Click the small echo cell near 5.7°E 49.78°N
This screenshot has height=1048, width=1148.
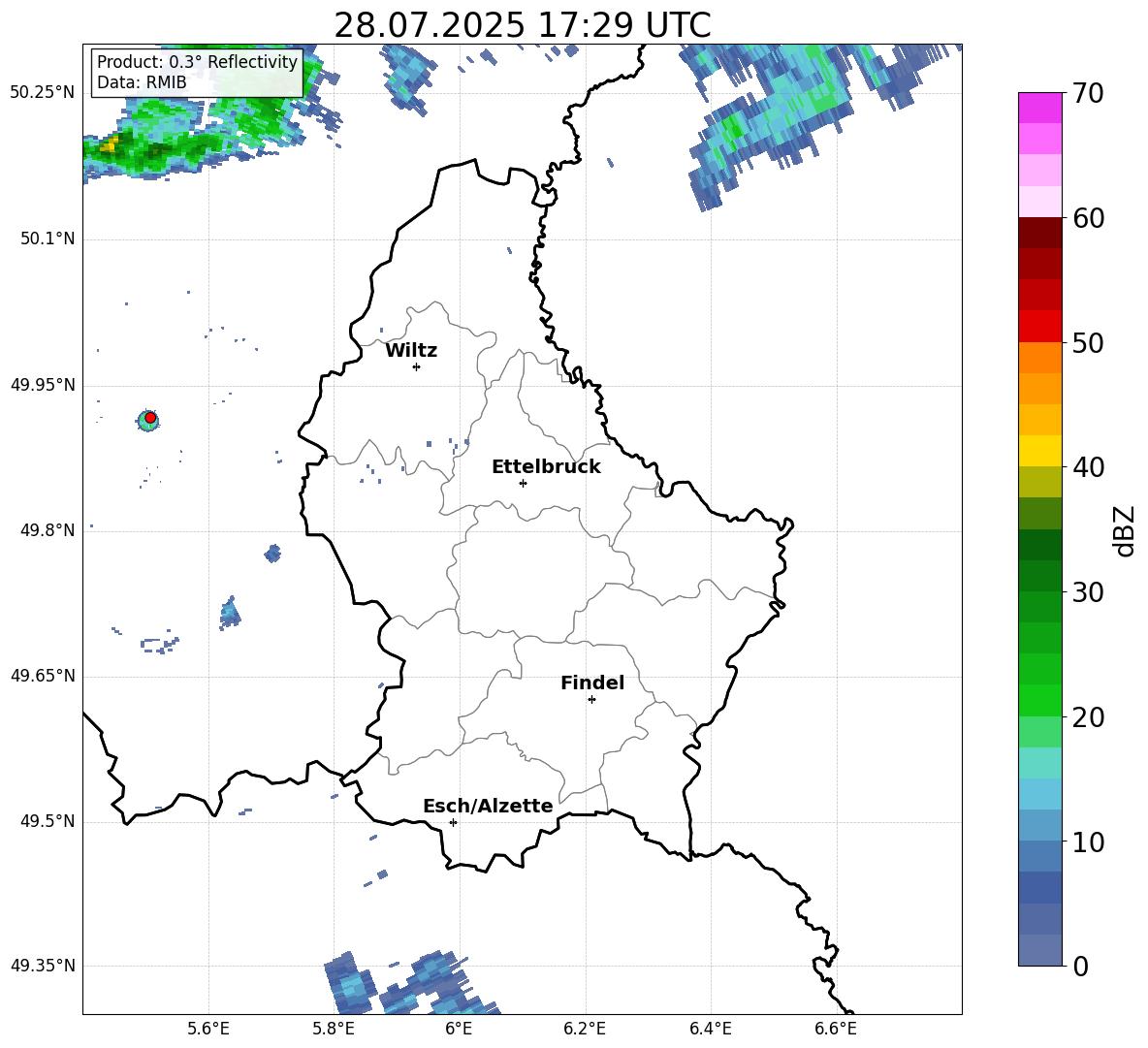pos(272,553)
